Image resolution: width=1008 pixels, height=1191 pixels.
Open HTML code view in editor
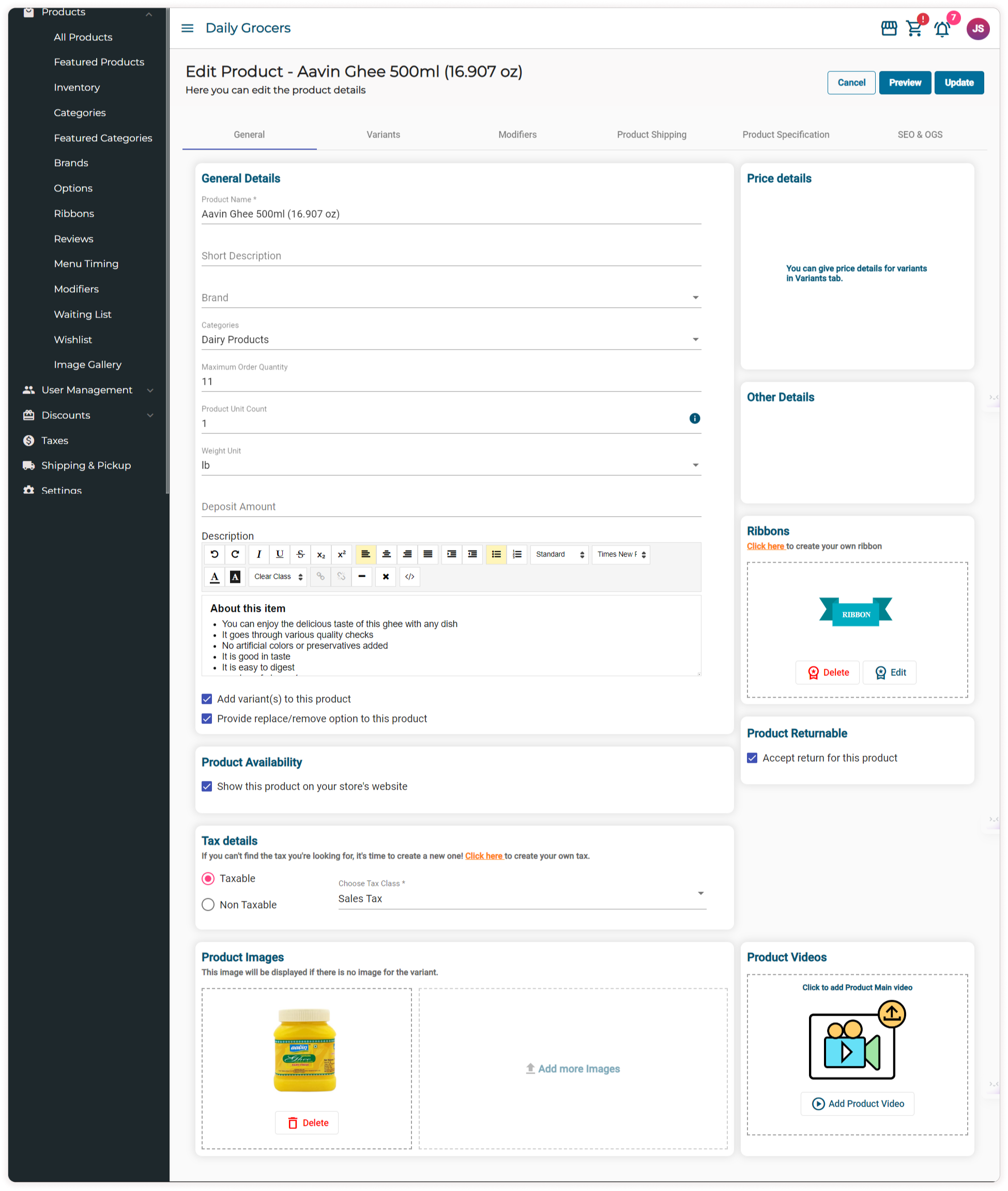point(410,576)
